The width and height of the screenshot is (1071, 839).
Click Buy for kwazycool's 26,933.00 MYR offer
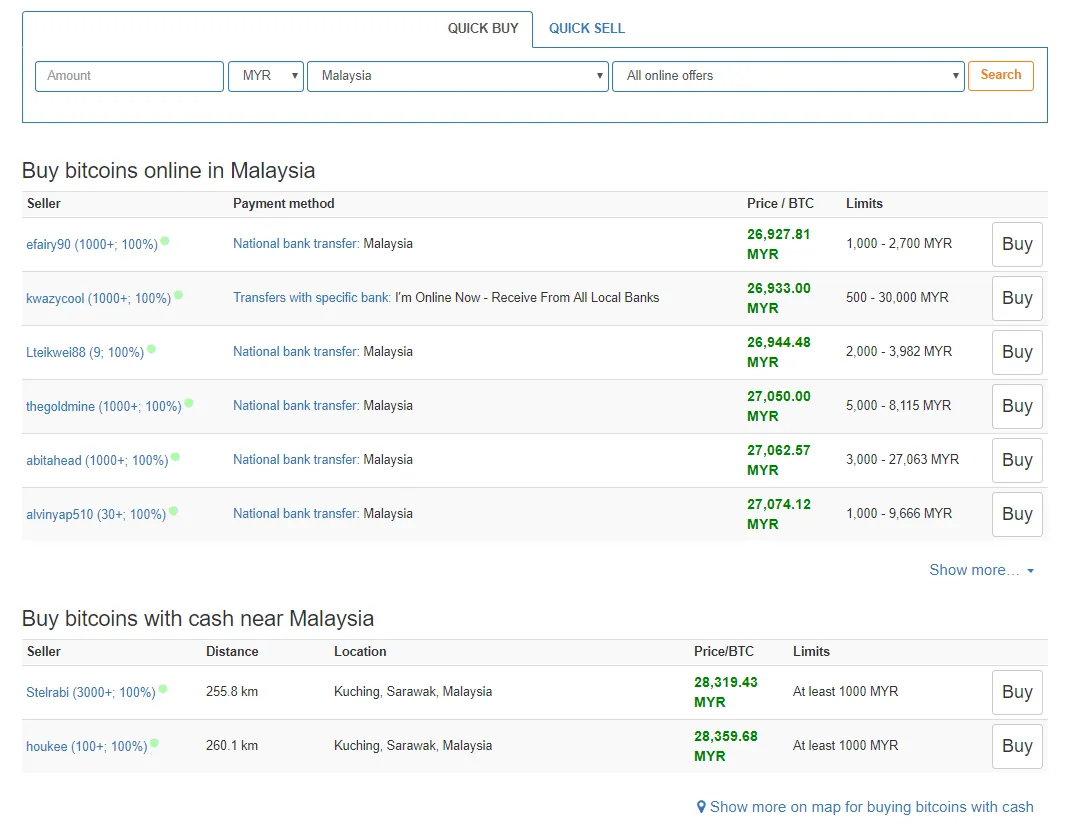click(x=1017, y=298)
